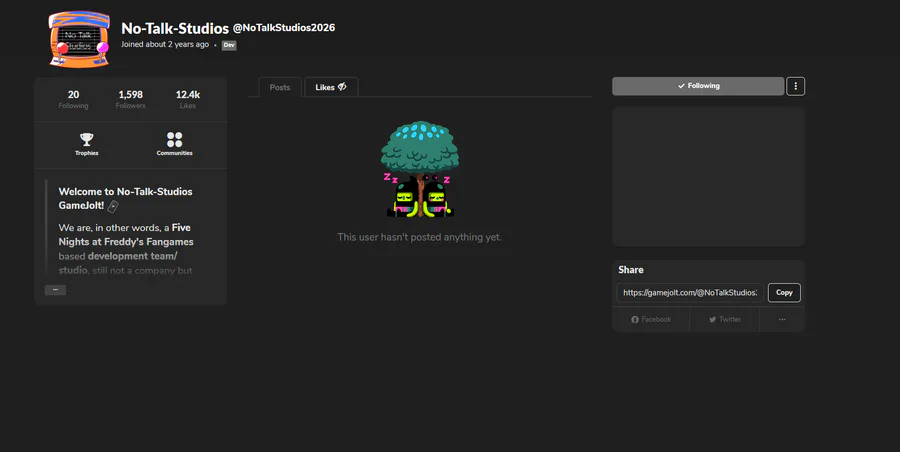This screenshot has height=452, width=900.
Task: Click 'This user hasn't posted anything yet.'
Action: (x=420, y=237)
